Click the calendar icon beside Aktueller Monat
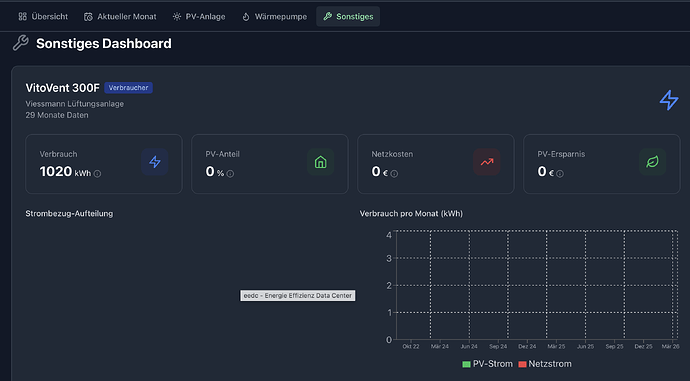 [x=88, y=17]
